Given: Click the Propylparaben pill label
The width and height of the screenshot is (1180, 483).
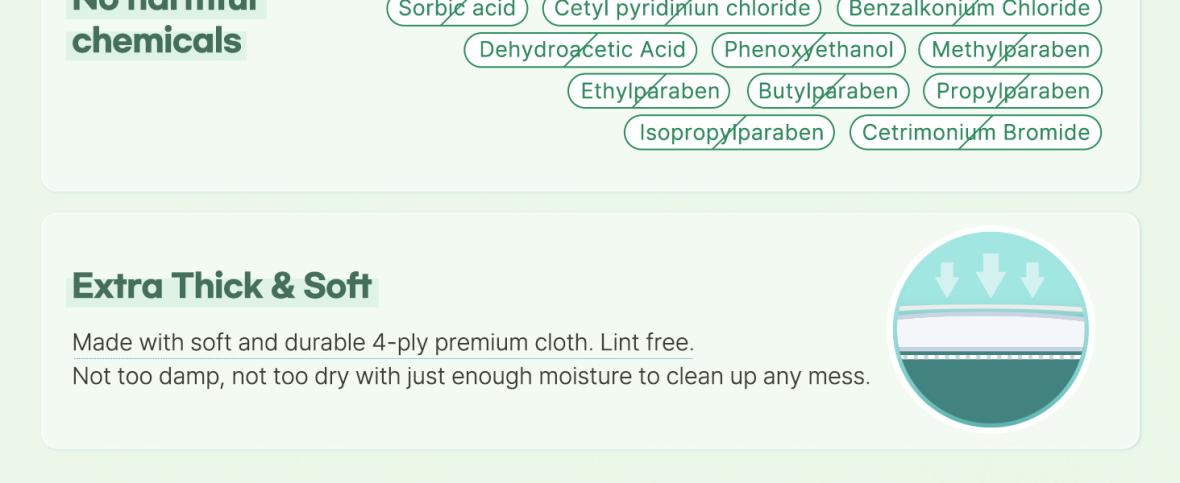Looking at the screenshot, I should 1012,91.
